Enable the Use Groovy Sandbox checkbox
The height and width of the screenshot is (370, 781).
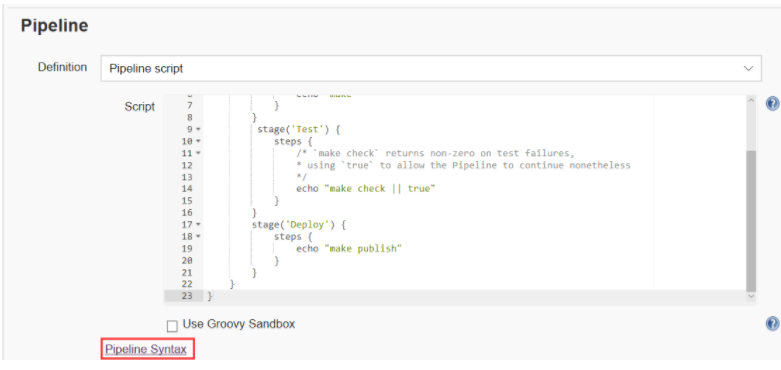pos(172,326)
